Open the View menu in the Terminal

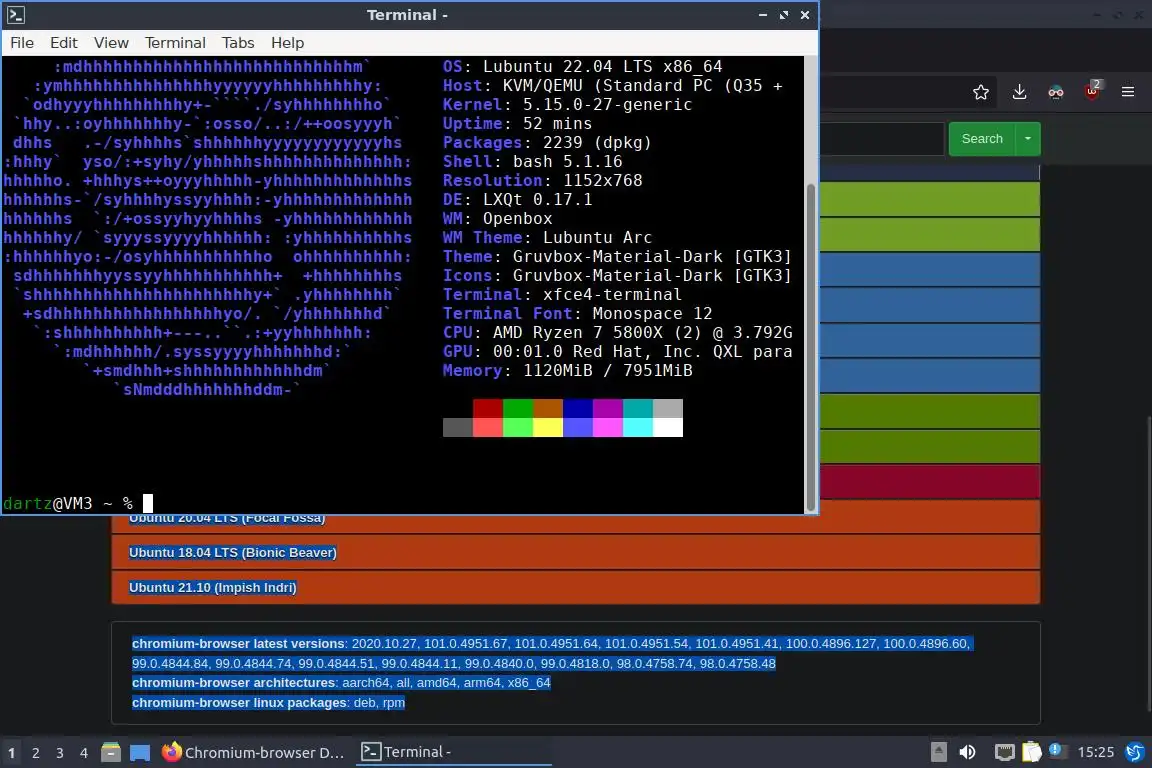pos(111,43)
